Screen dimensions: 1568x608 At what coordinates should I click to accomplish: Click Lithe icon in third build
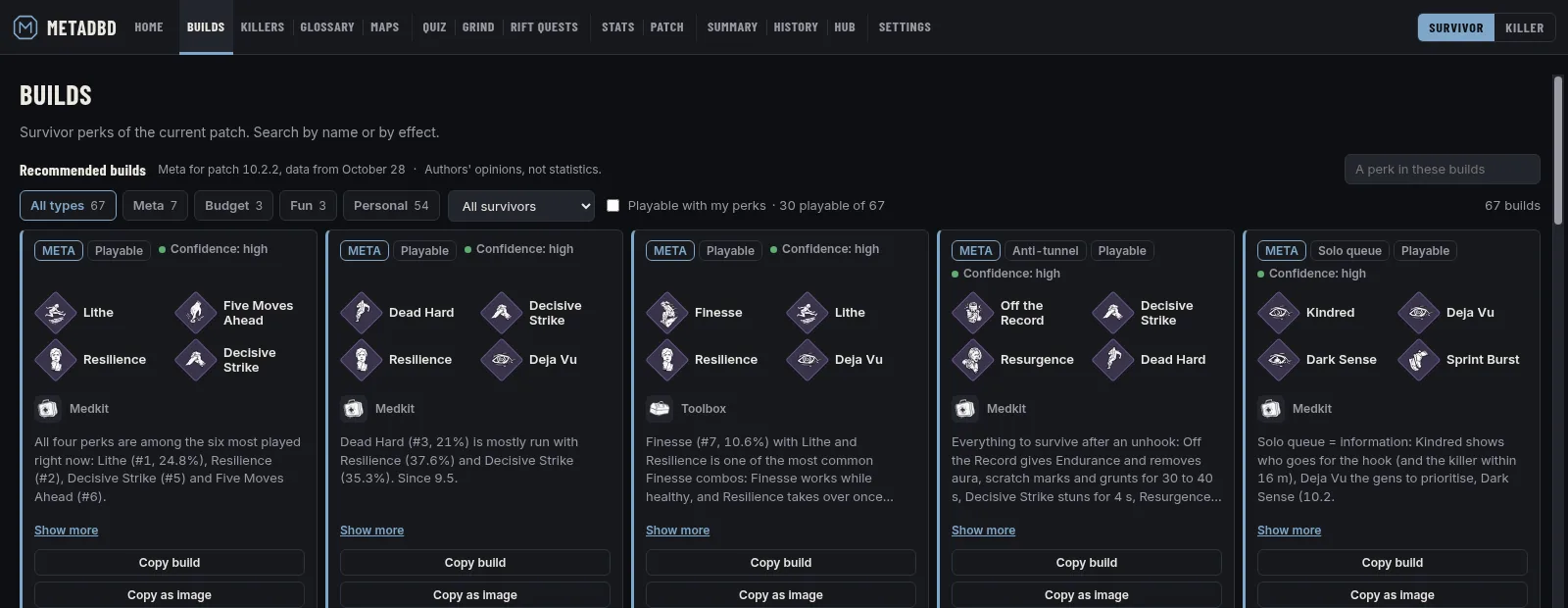808,313
